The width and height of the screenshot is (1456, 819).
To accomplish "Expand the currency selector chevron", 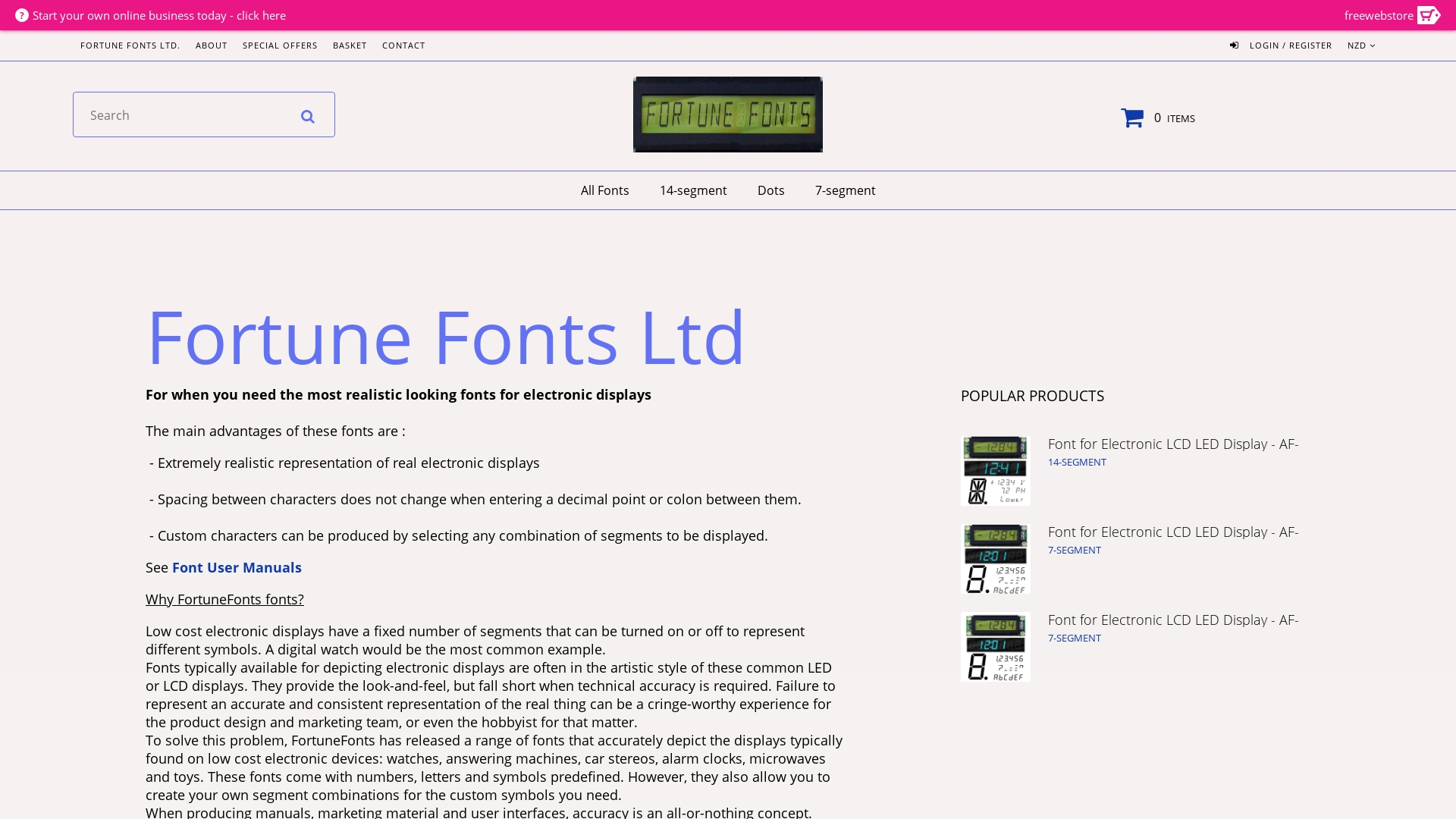I will (x=1374, y=45).
